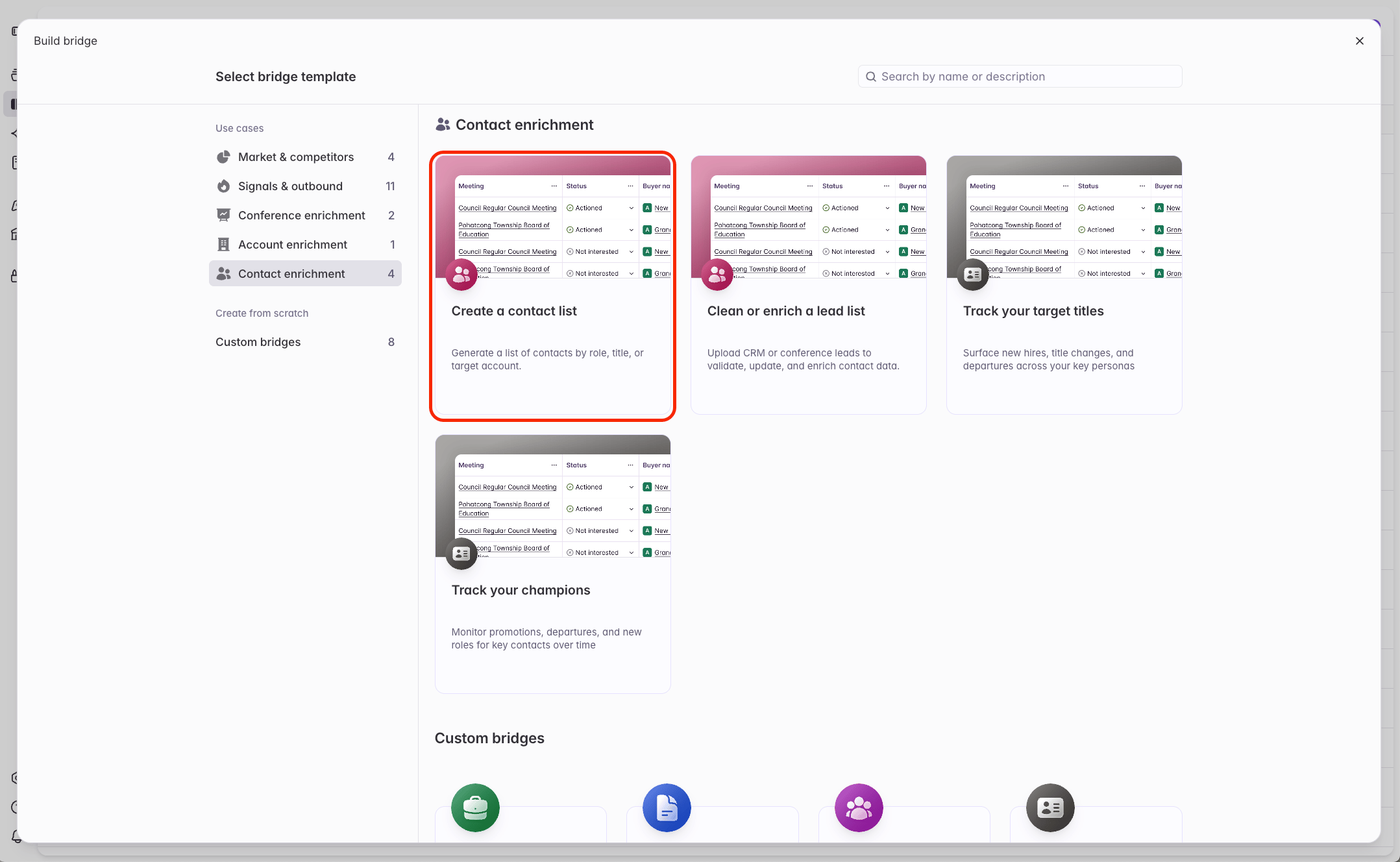Click the Custom bridges section heading
Screen dimensions: 1400x862
click(x=489, y=738)
